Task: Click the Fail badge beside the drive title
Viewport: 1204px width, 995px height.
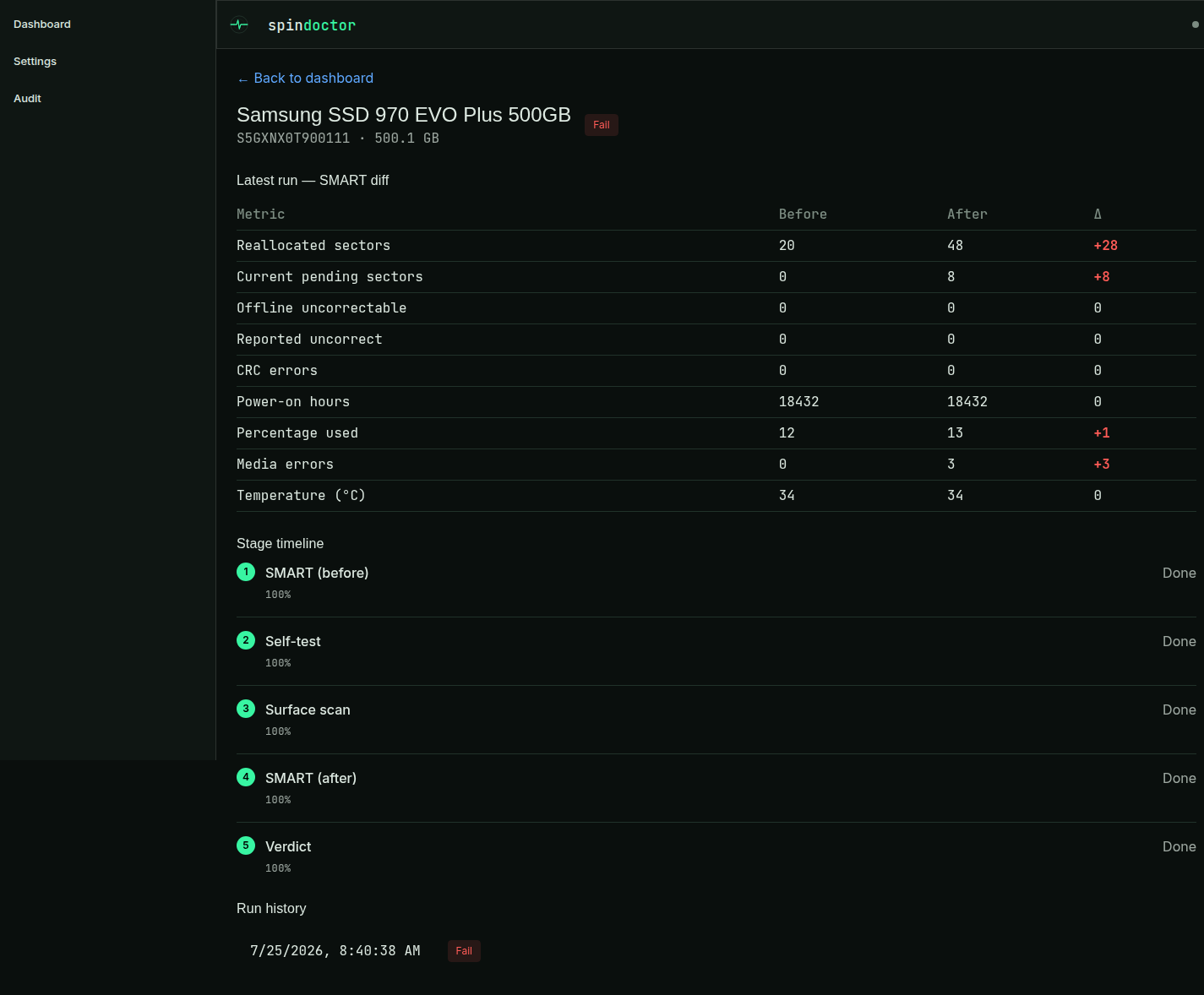Action: pyautogui.click(x=602, y=125)
